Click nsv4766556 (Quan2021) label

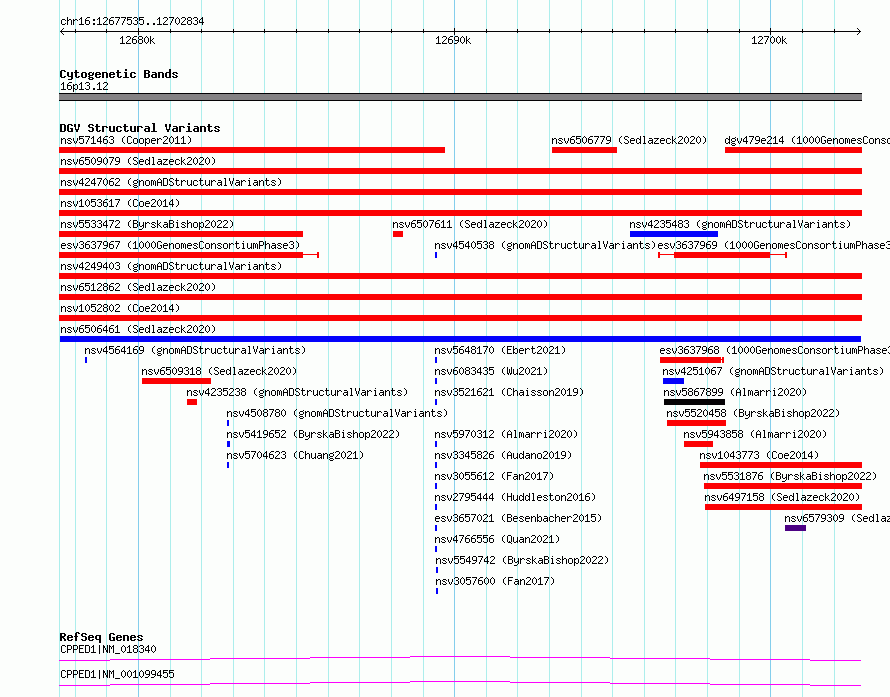(x=497, y=539)
